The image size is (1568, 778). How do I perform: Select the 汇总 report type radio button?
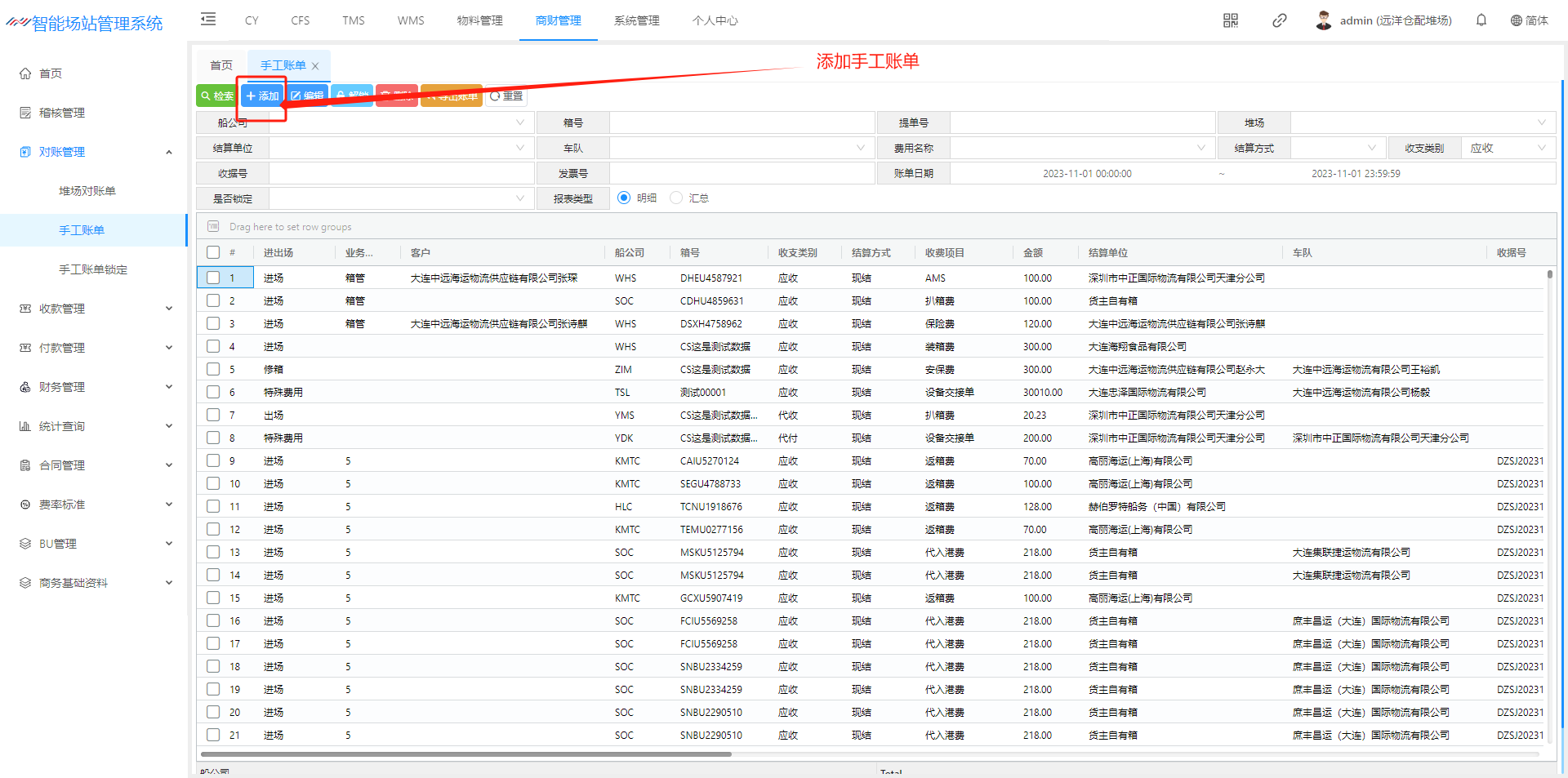676,198
